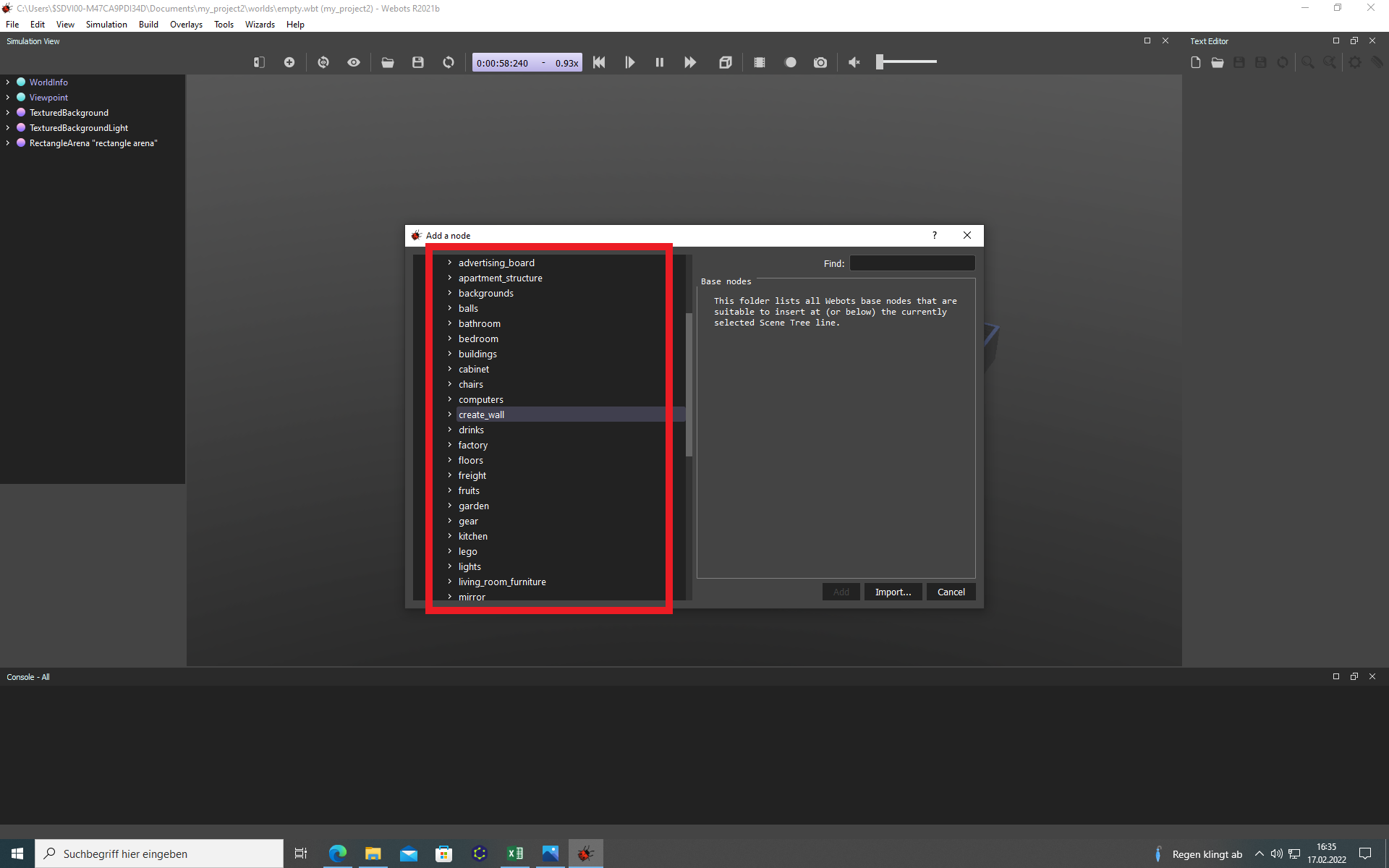Take a screenshot with camera icon
This screenshot has height=868, width=1389.
[820, 63]
